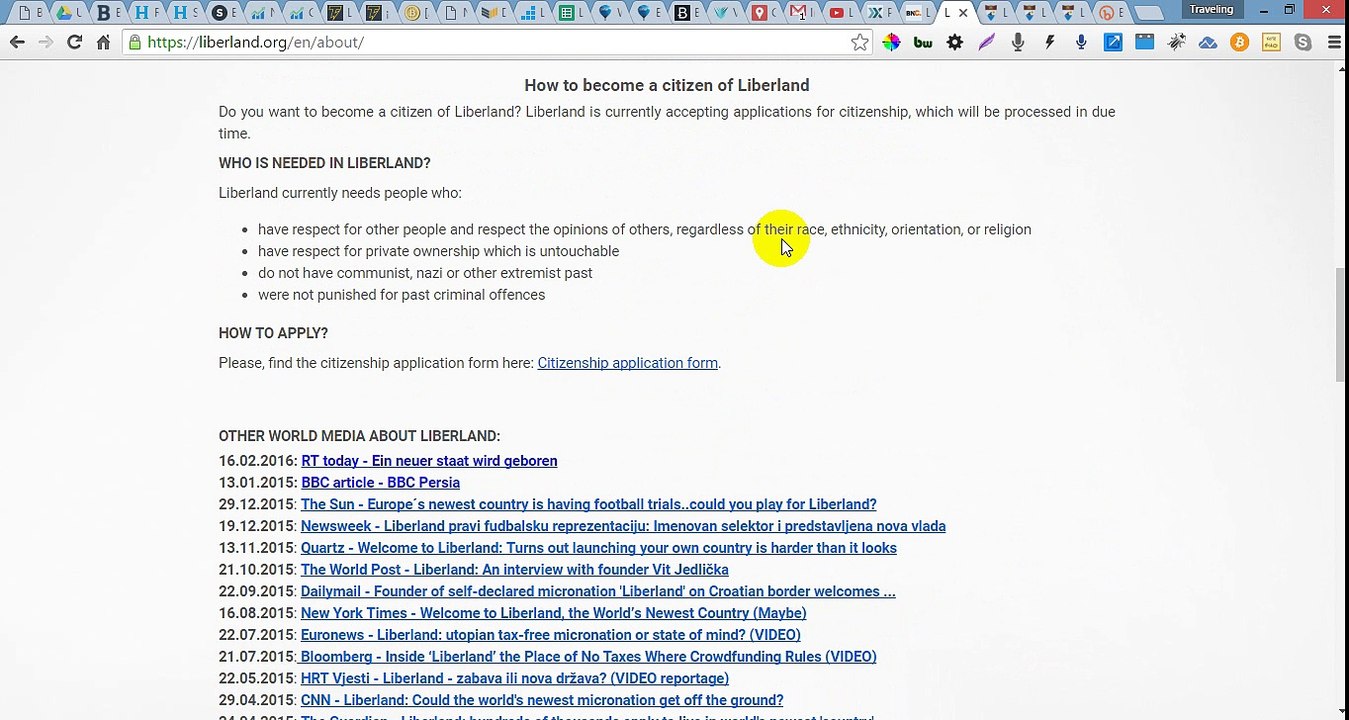Viewport: 1349px width, 720px height.
Task: Open the blue arrow-box extension
Action: click(x=1113, y=42)
